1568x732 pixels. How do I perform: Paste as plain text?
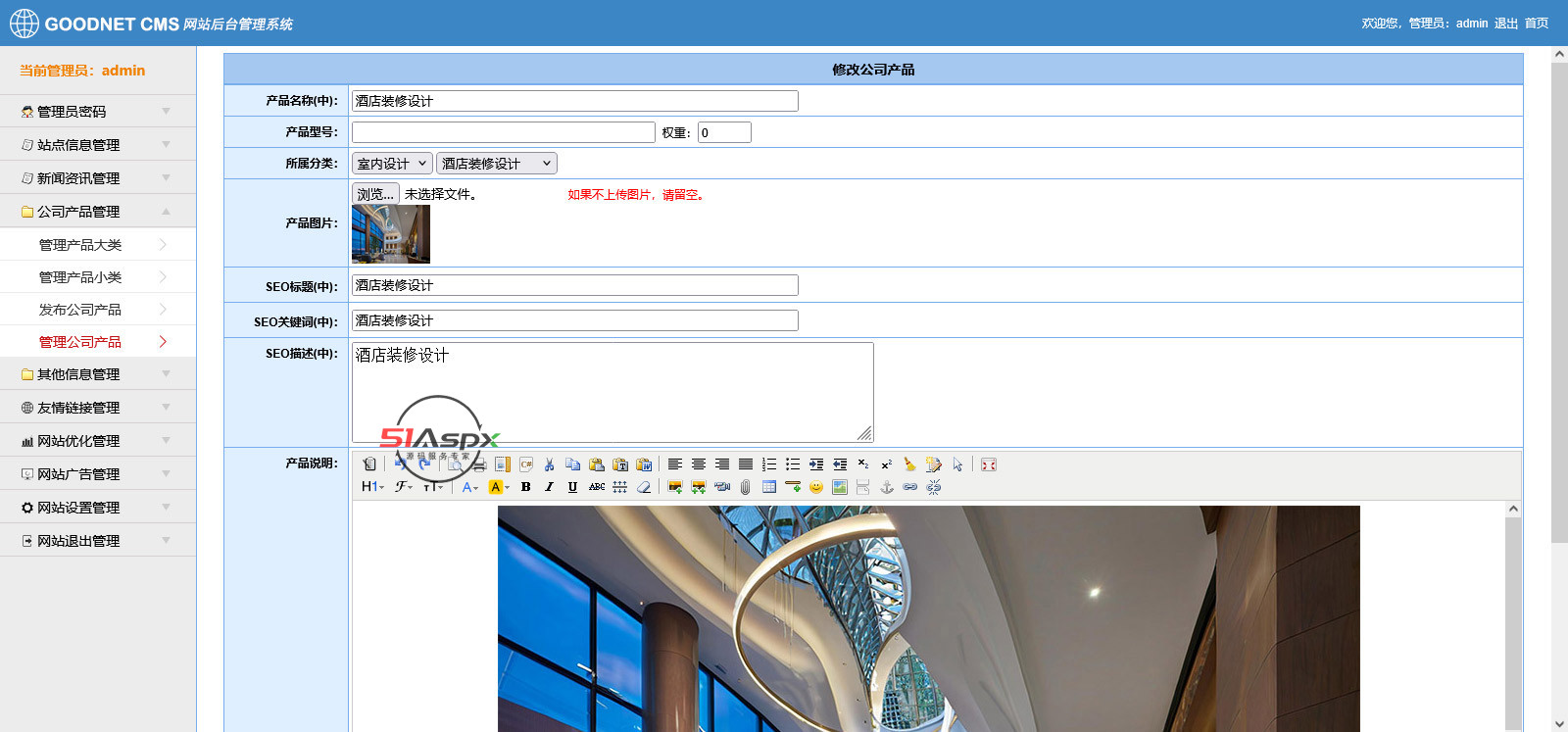pyautogui.click(x=620, y=464)
